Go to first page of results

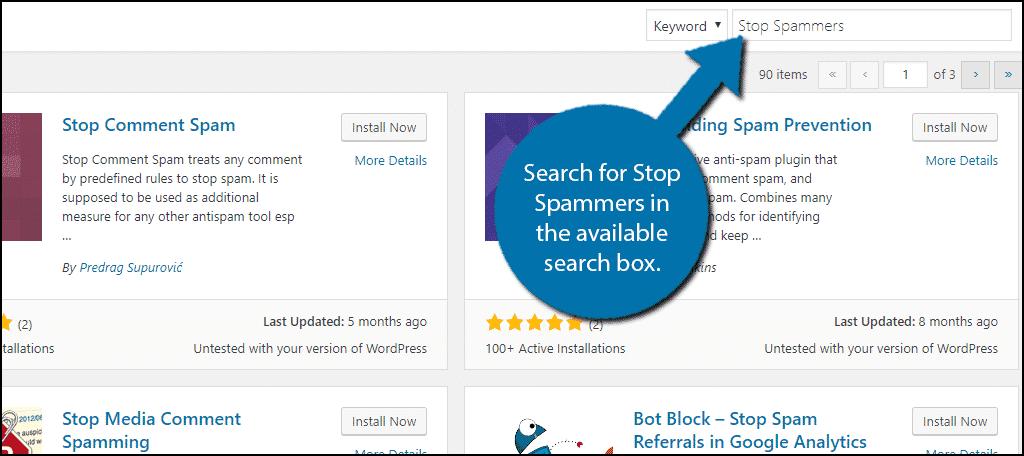pyautogui.click(x=832, y=74)
